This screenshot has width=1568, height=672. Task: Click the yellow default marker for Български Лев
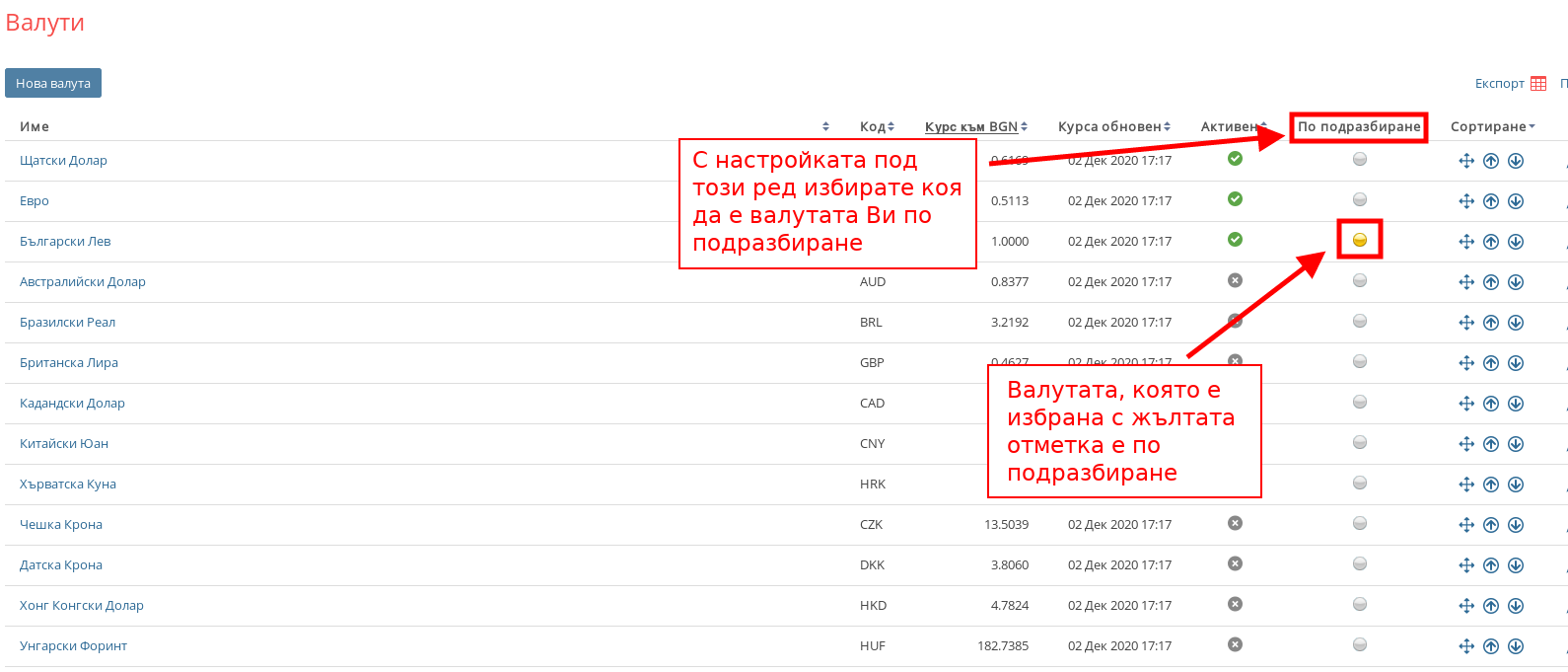1360,240
